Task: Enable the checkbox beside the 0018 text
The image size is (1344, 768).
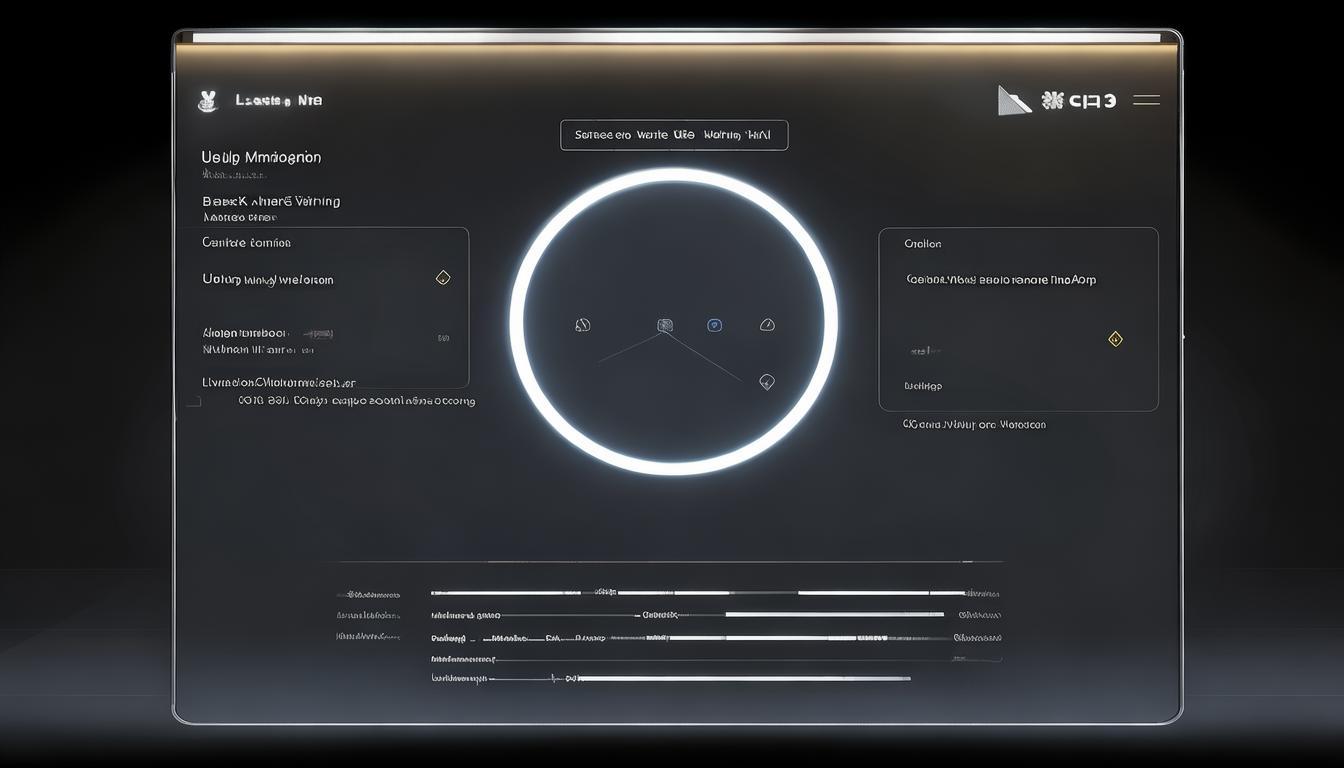Action: [193, 400]
